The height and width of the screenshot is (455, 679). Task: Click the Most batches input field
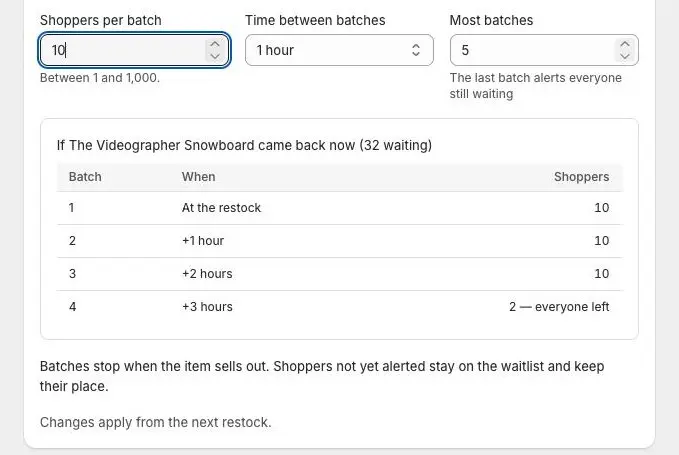(x=544, y=50)
